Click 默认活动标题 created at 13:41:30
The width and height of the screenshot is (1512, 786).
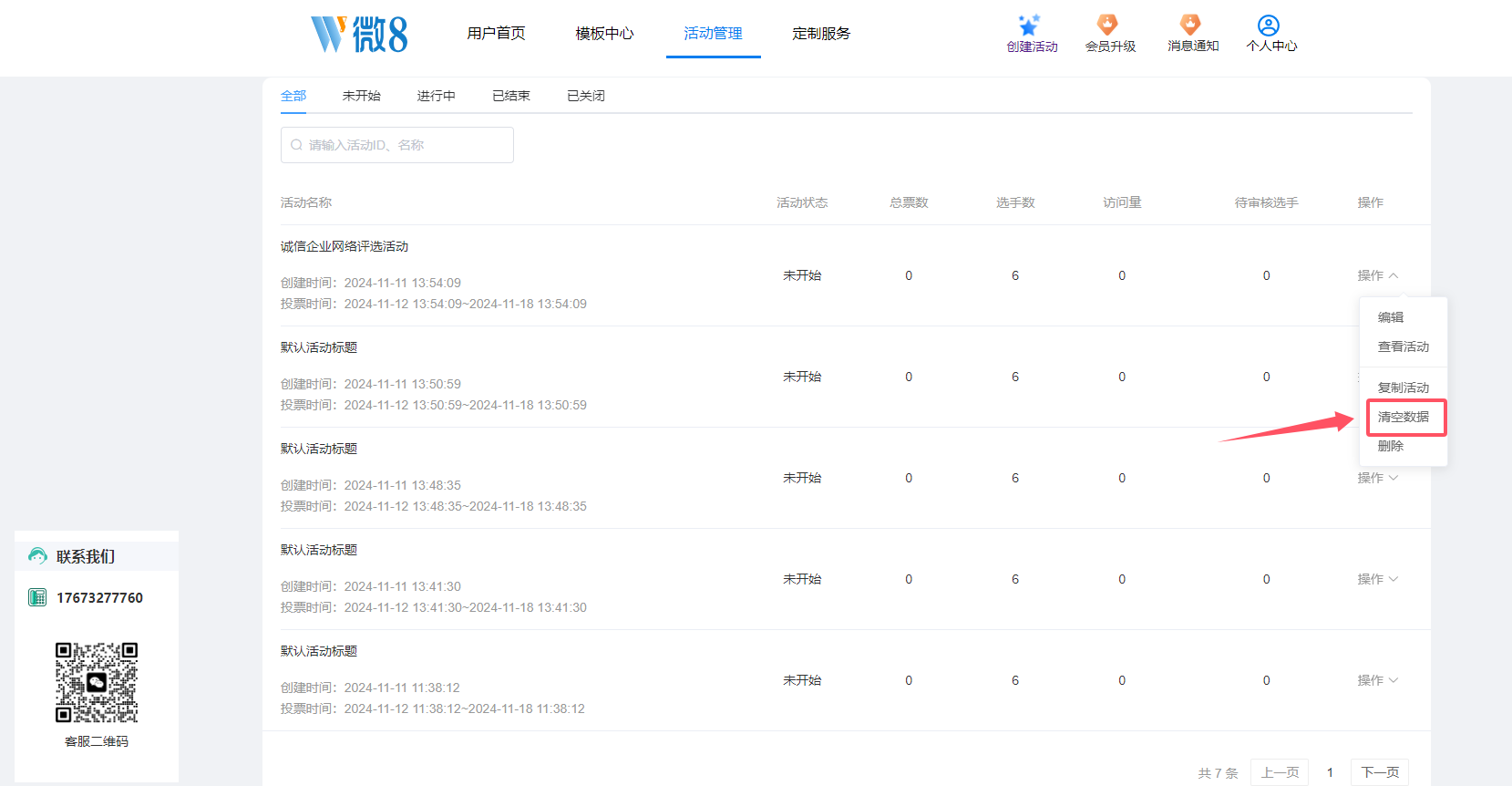pos(319,550)
